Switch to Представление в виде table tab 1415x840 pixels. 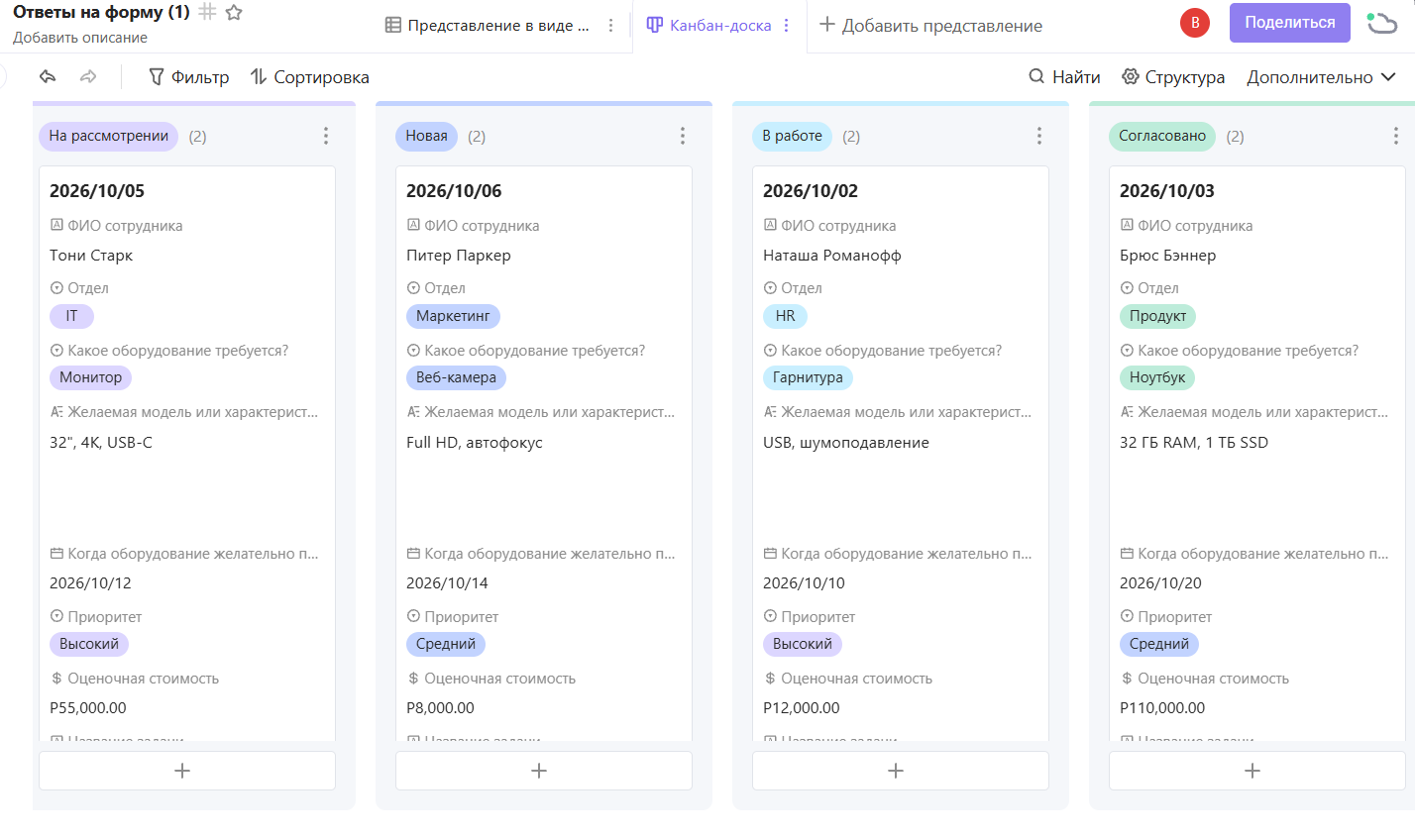coord(488,26)
